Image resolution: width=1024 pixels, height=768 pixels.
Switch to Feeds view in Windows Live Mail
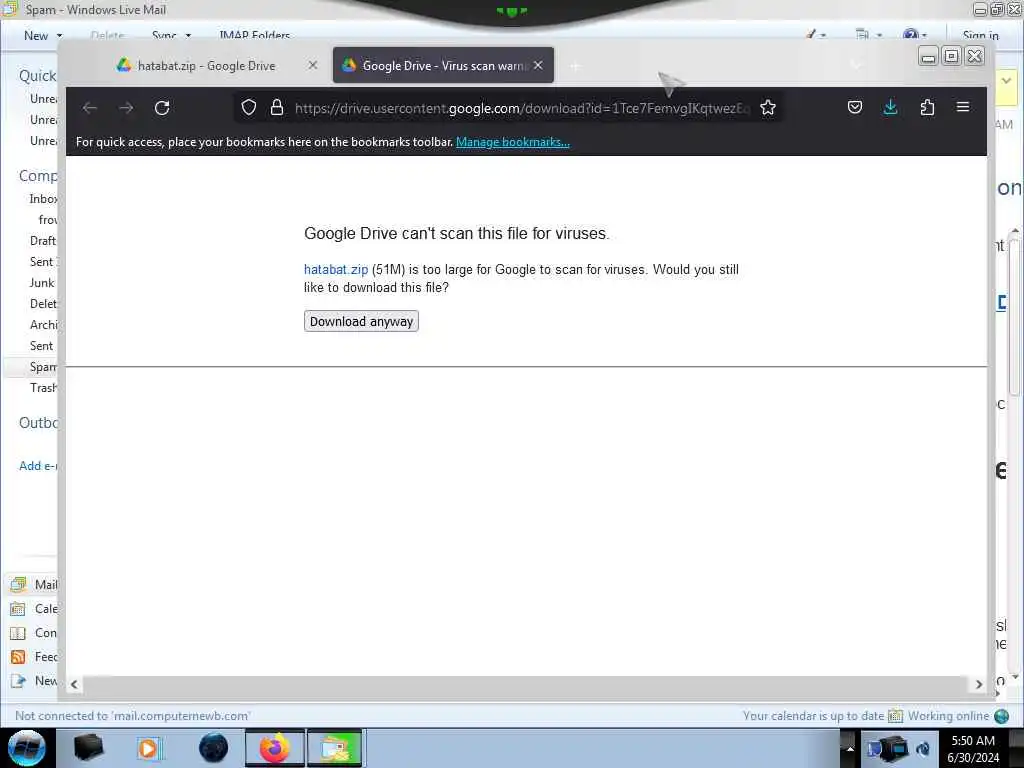[34, 657]
